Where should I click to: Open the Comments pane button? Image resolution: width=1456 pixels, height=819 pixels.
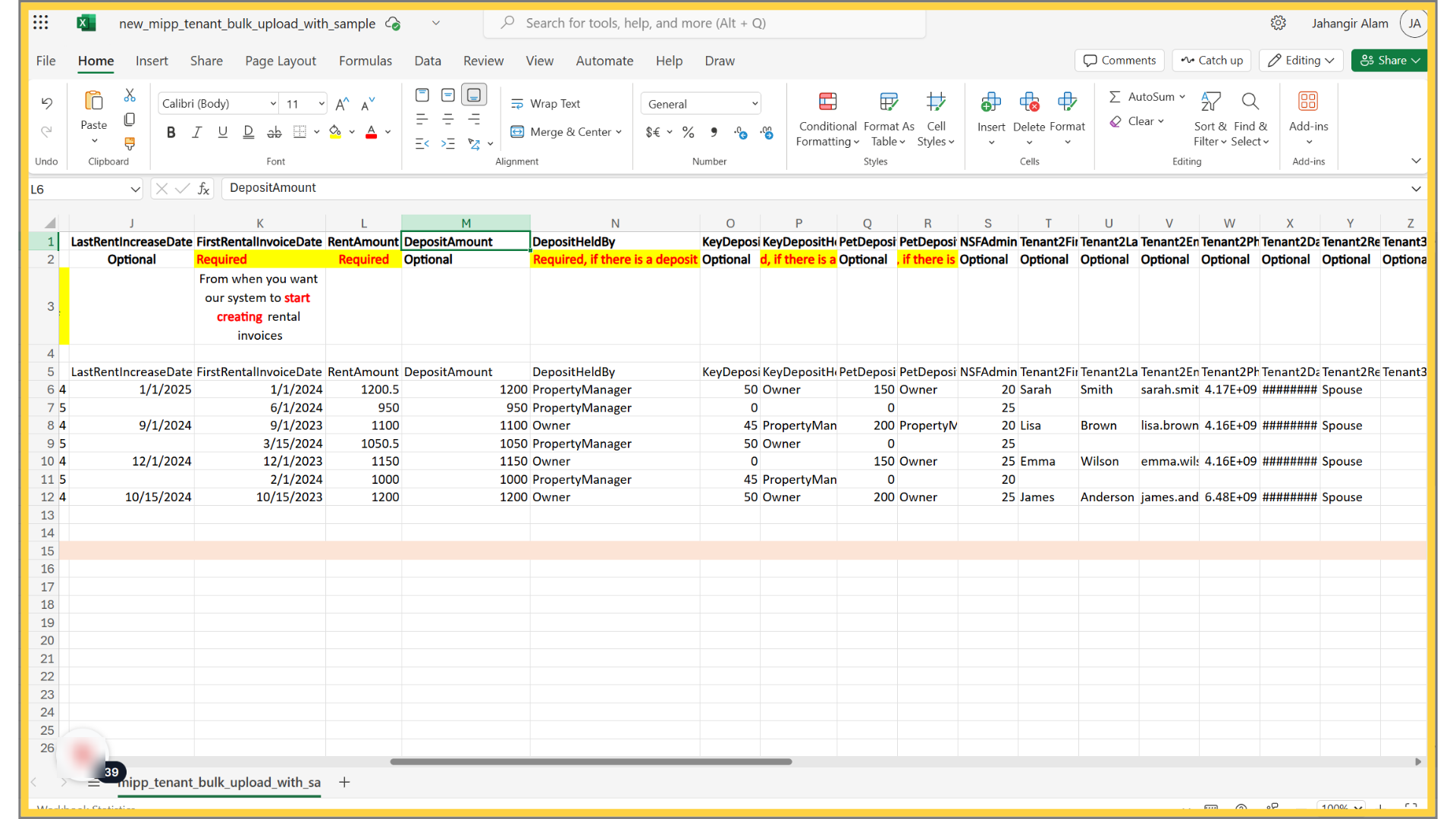tap(1119, 61)
